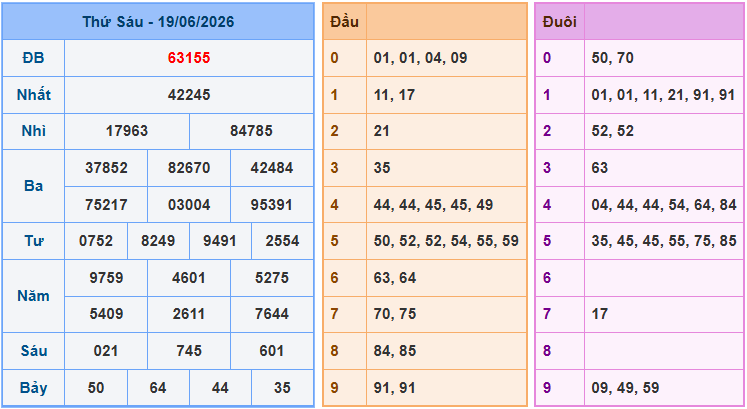Click Đầu row 2 value 21

(x=382, y=131)
